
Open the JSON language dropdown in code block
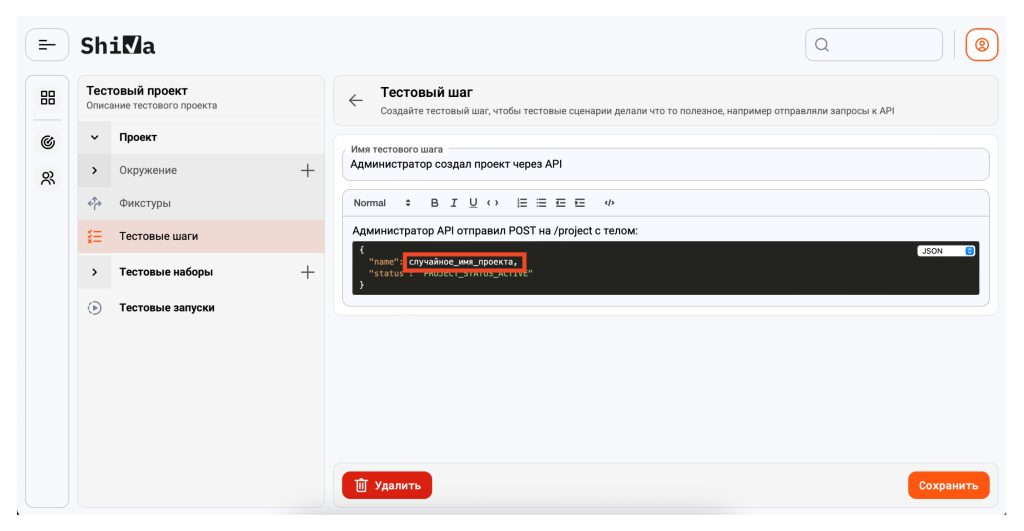(945, 251)
